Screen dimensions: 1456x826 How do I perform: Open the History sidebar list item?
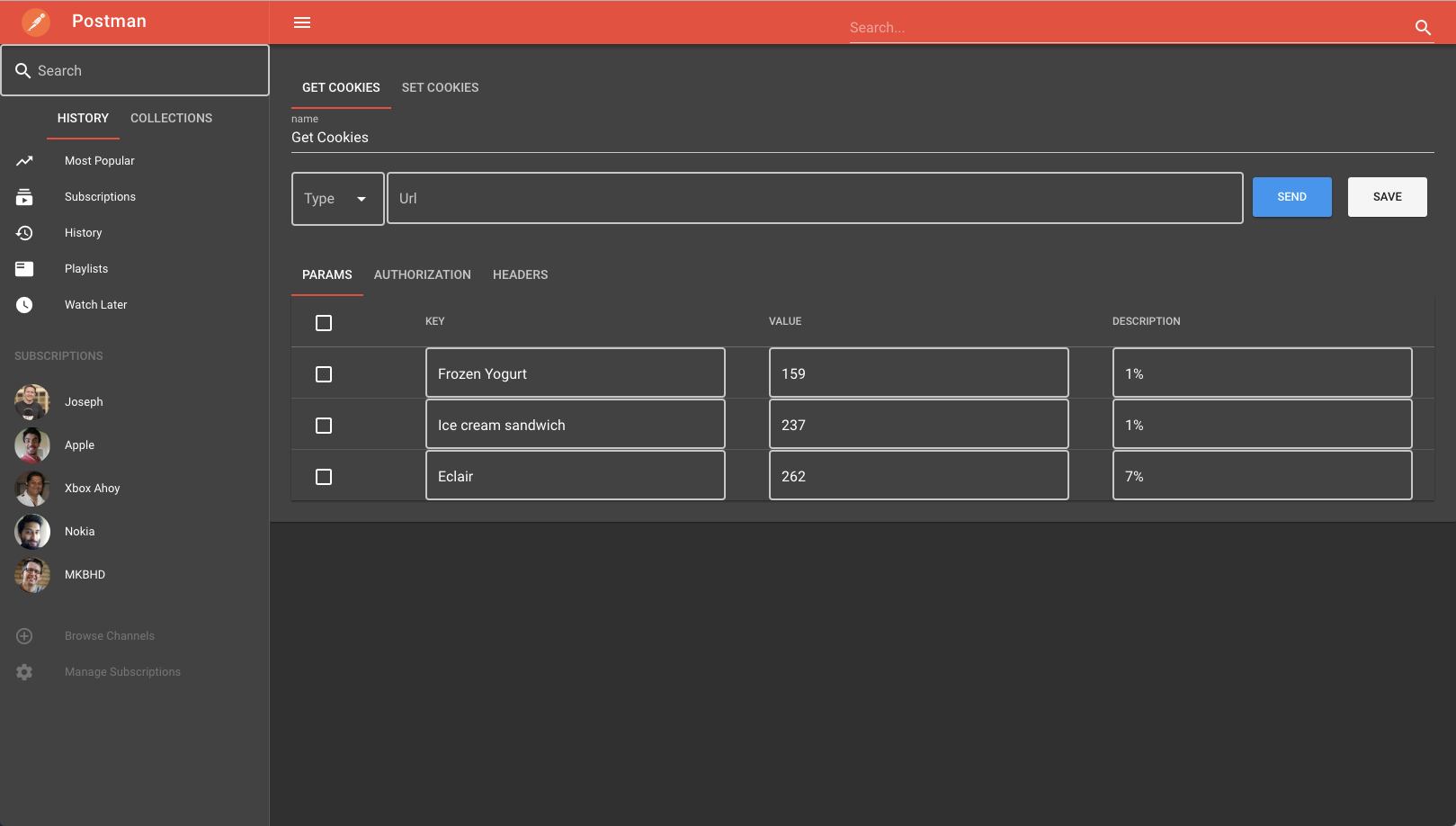(135, 233)
